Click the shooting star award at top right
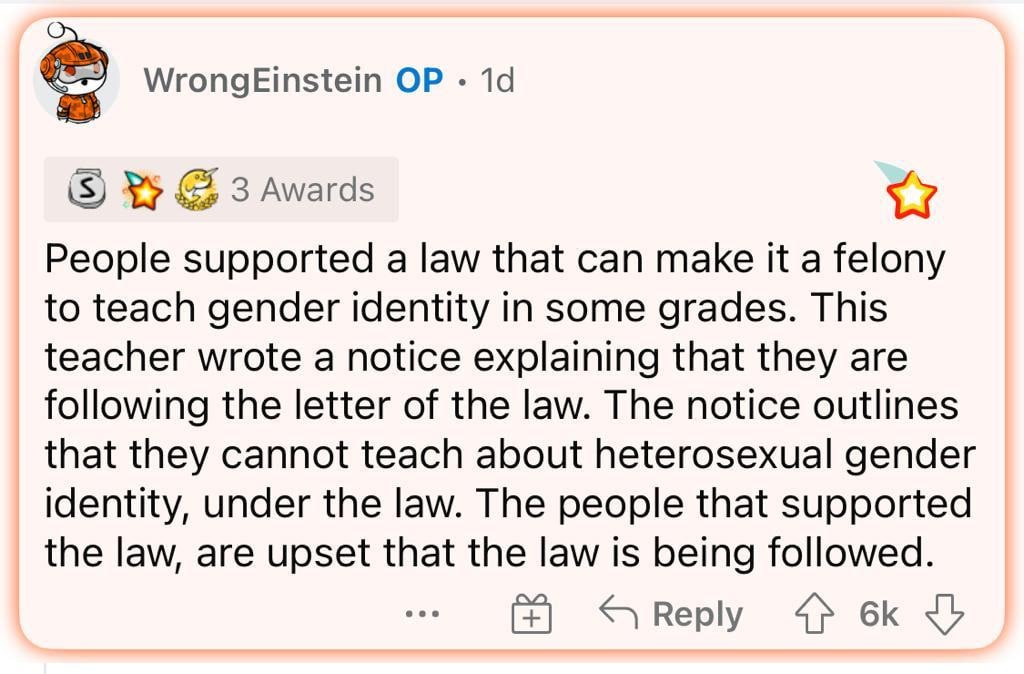 coord(909,193)
